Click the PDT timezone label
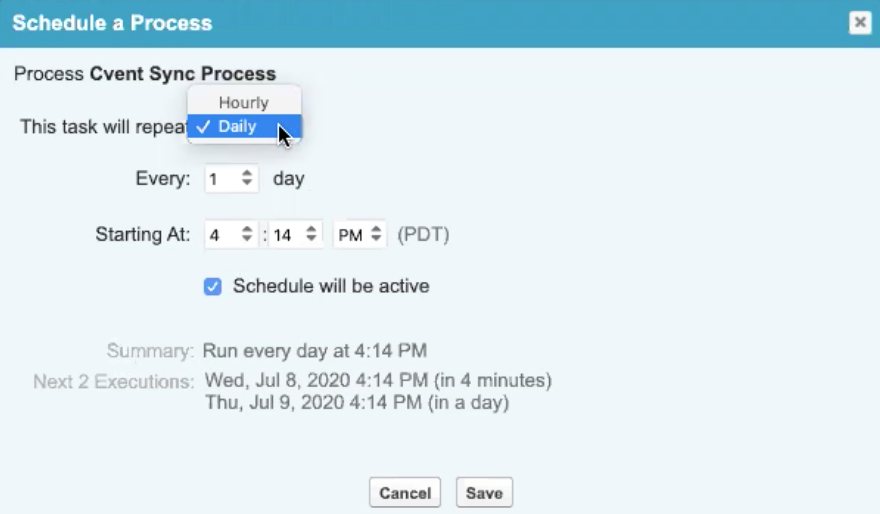This screenshot has width=880, height=514. tap(423, 236)
